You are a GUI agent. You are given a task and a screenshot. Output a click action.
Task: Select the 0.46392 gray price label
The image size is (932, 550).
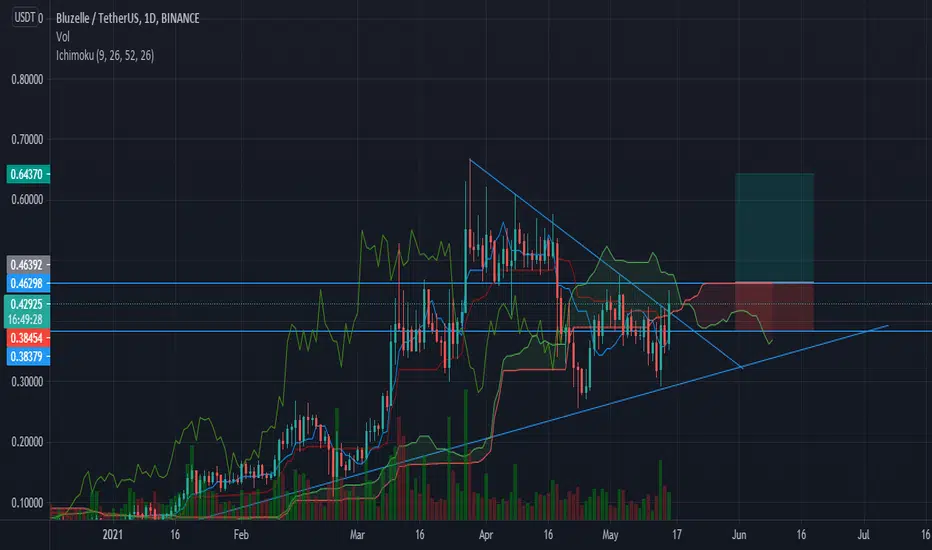(28, 265)
